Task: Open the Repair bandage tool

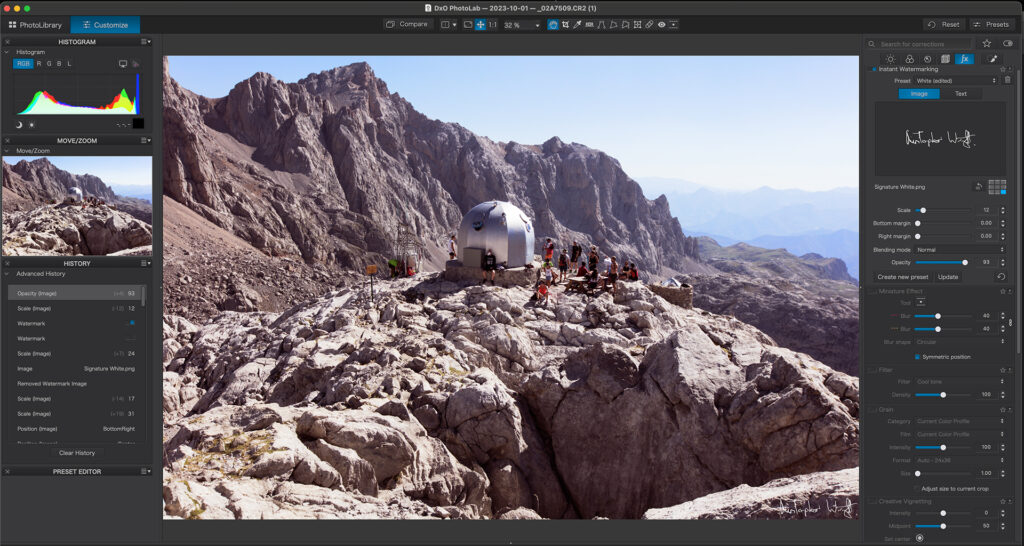Action: coord(649,24)
